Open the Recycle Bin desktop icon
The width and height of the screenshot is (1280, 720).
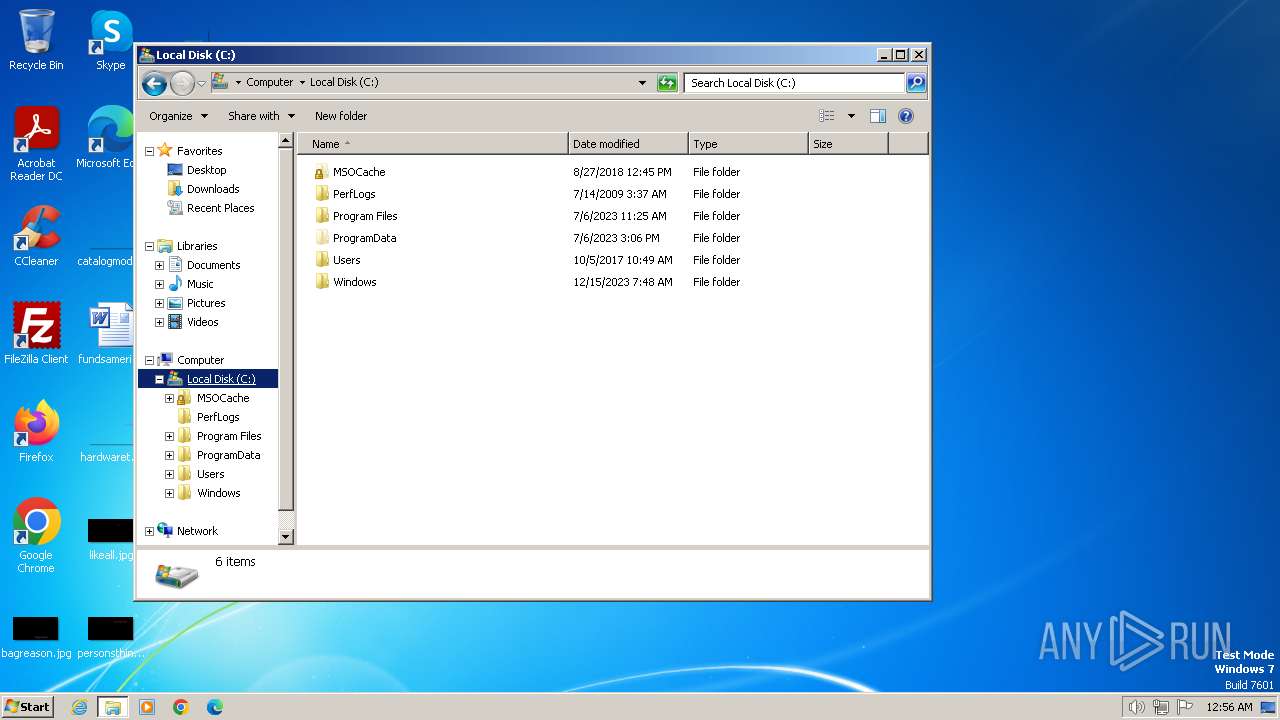coord(36,40)
